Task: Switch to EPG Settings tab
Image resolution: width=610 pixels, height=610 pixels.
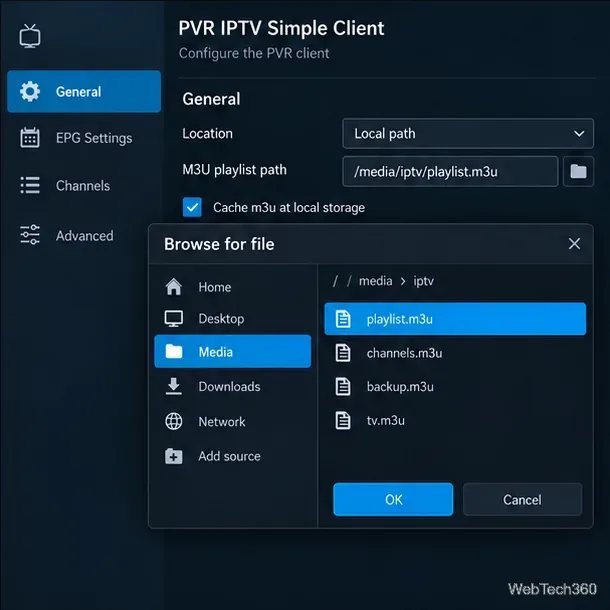Action: click(x=84, y=138)
